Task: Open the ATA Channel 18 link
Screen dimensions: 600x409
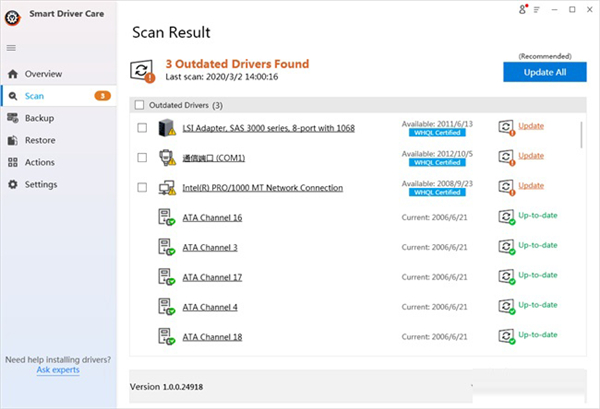Action: point(212,337)
